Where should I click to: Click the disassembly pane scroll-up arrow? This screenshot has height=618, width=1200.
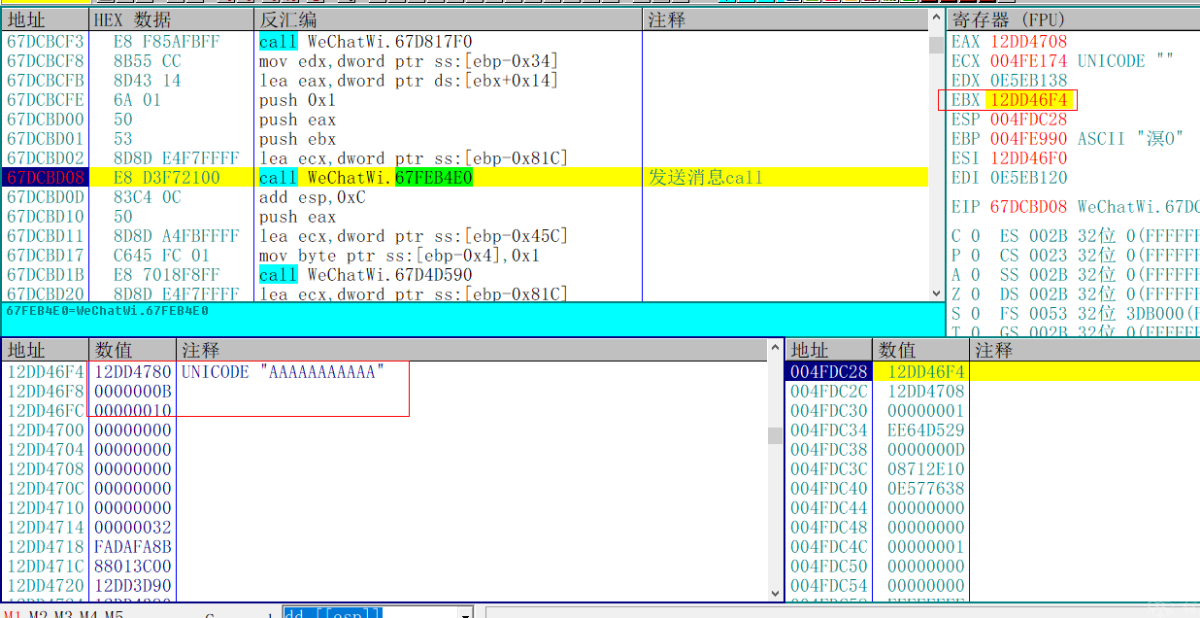pyautogui.click(x=937, y=20)
